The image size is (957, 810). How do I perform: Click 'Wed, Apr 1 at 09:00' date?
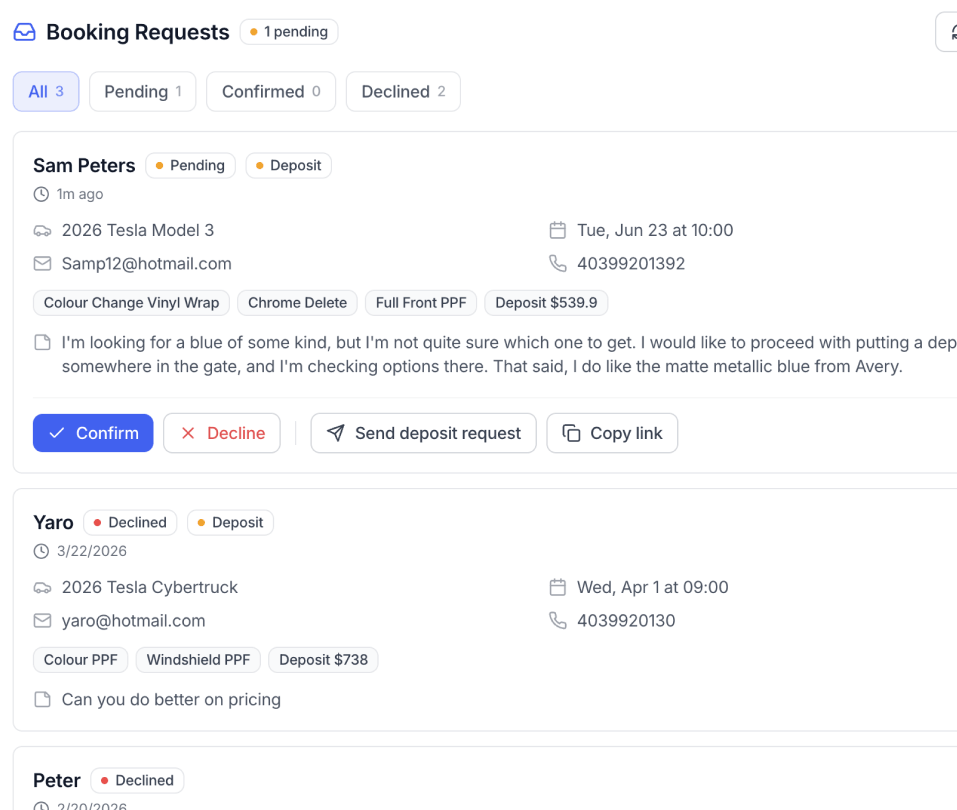click(653, 587)
